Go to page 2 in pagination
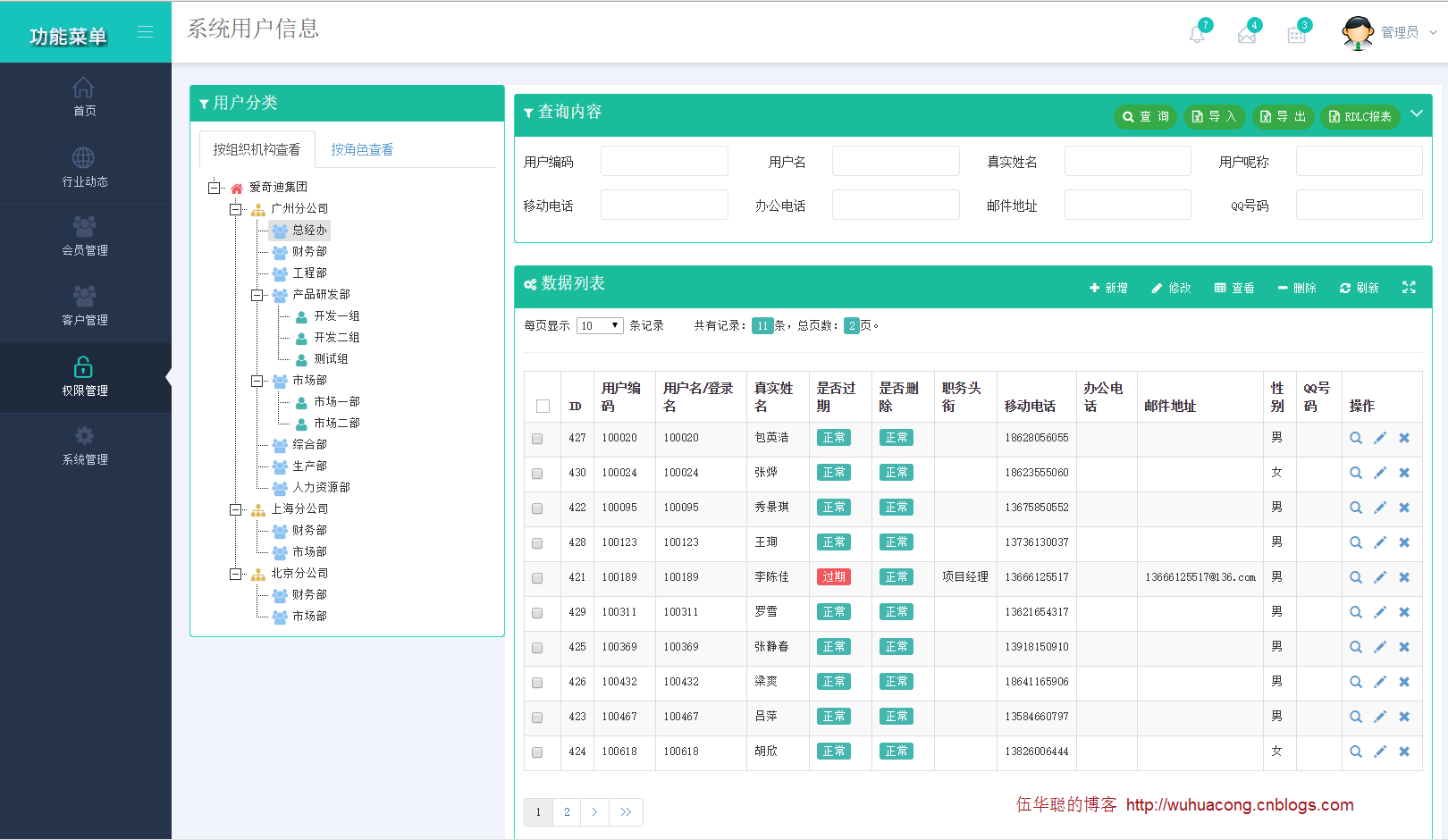Image resolution: width=1448 pixels, height=840 pixels. click(567, 811)
